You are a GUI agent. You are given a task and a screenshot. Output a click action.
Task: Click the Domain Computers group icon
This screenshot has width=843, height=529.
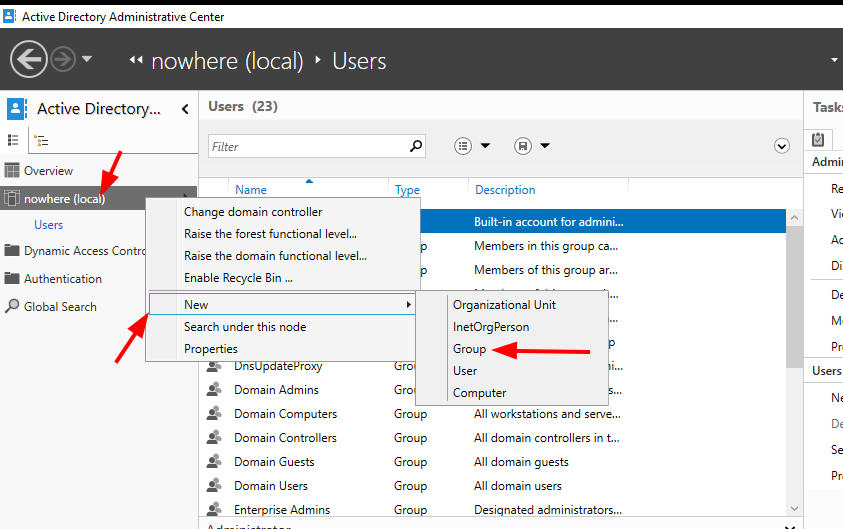(214, 413)
